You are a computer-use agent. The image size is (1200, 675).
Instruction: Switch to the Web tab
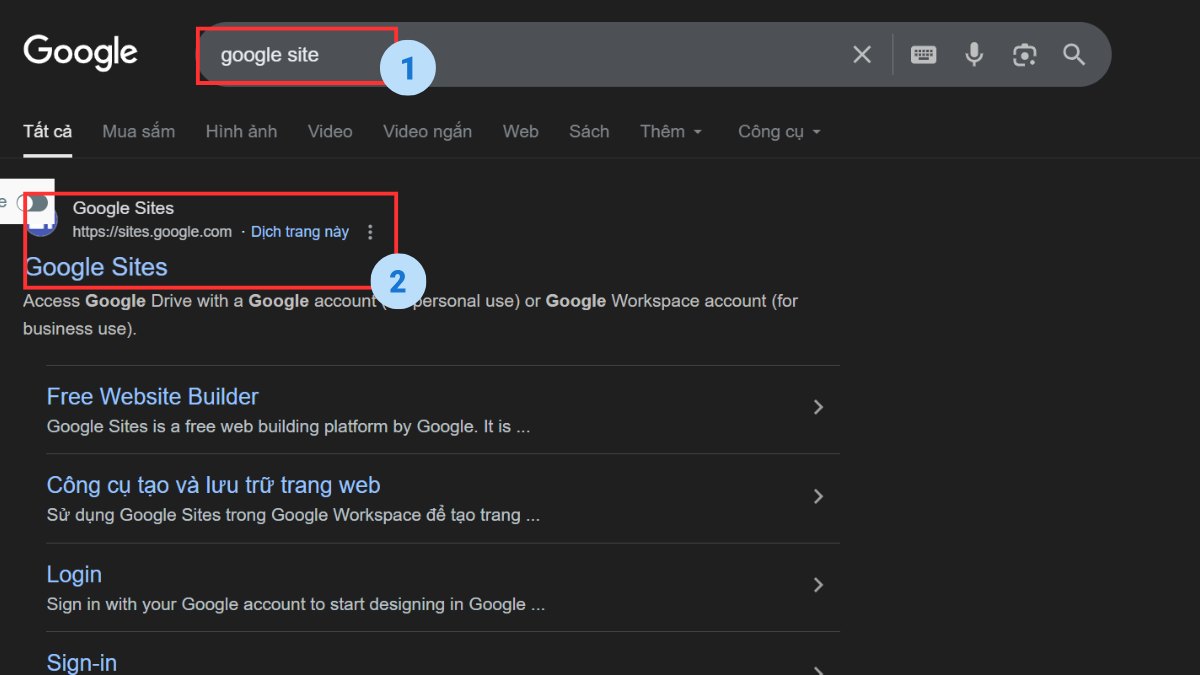tap(520, 131)
